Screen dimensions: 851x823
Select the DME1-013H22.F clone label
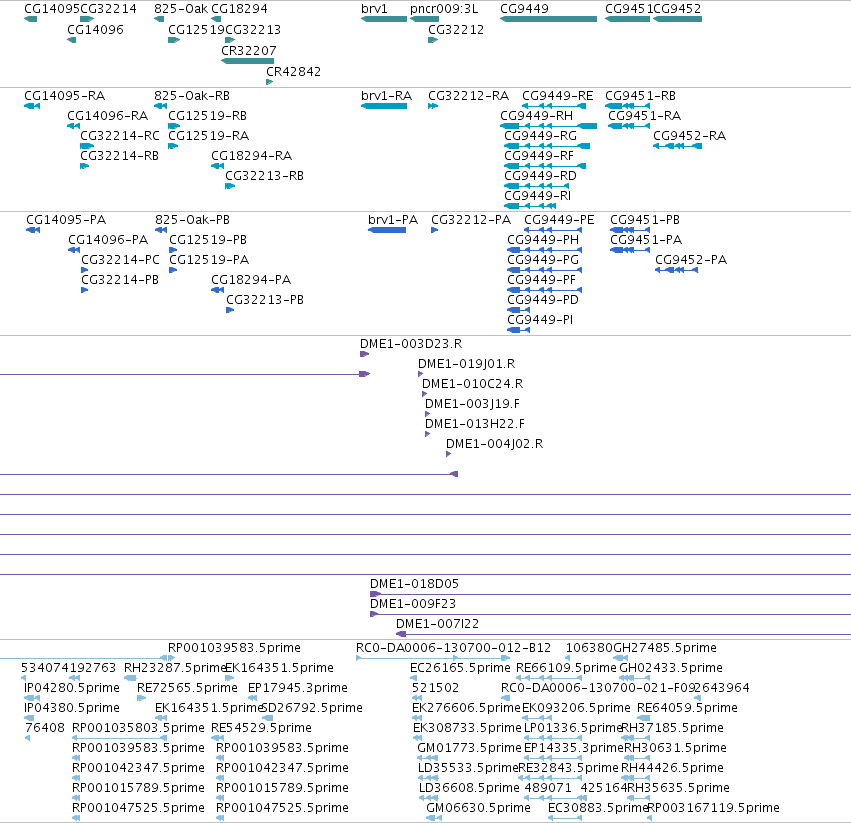tap(475, 424)
